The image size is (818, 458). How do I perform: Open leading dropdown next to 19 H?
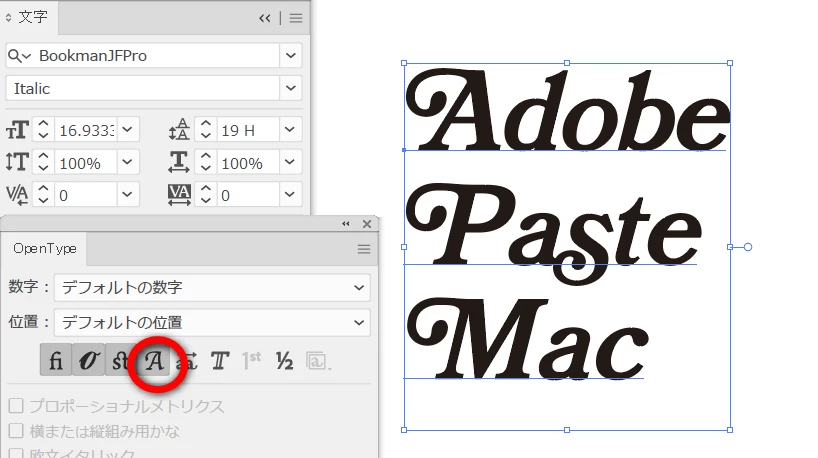pos(290,129)
